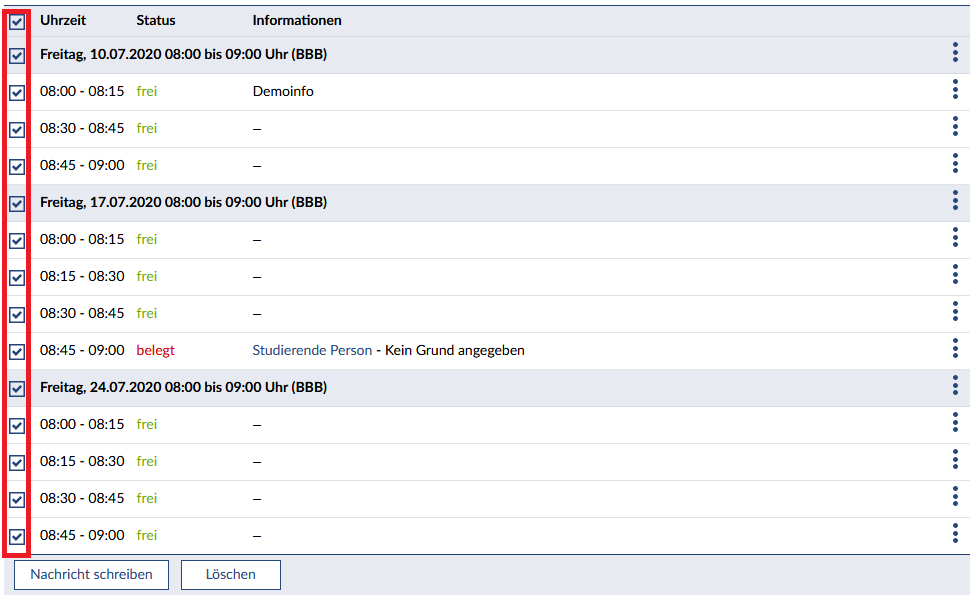Screen dimensions: 974x600
Task: Open action menu for last 08:45 - 09:00 slot
Action: coord(955,534)
